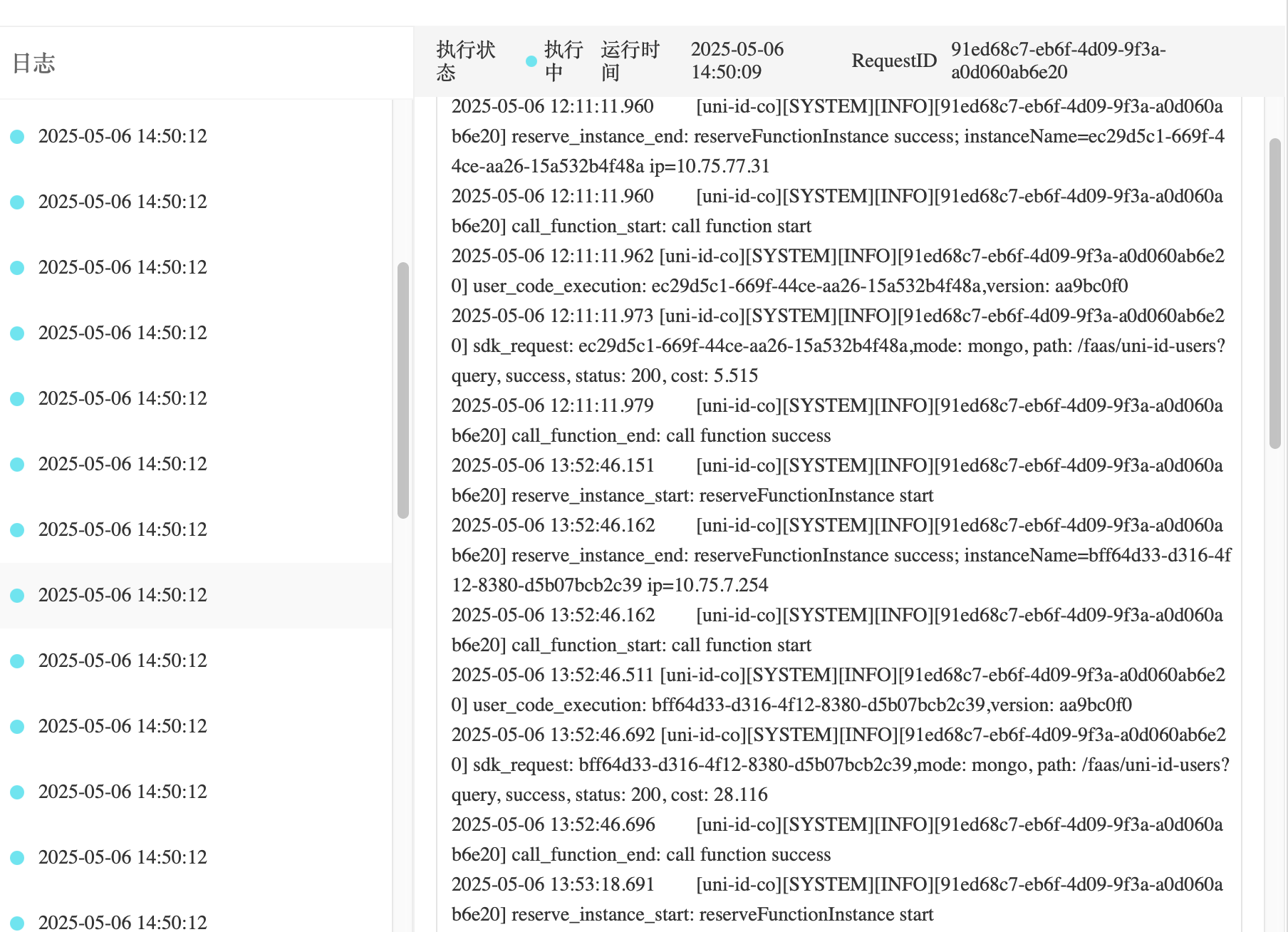Click the cyan status dot beside 执行中

click(x=531, y=61)
